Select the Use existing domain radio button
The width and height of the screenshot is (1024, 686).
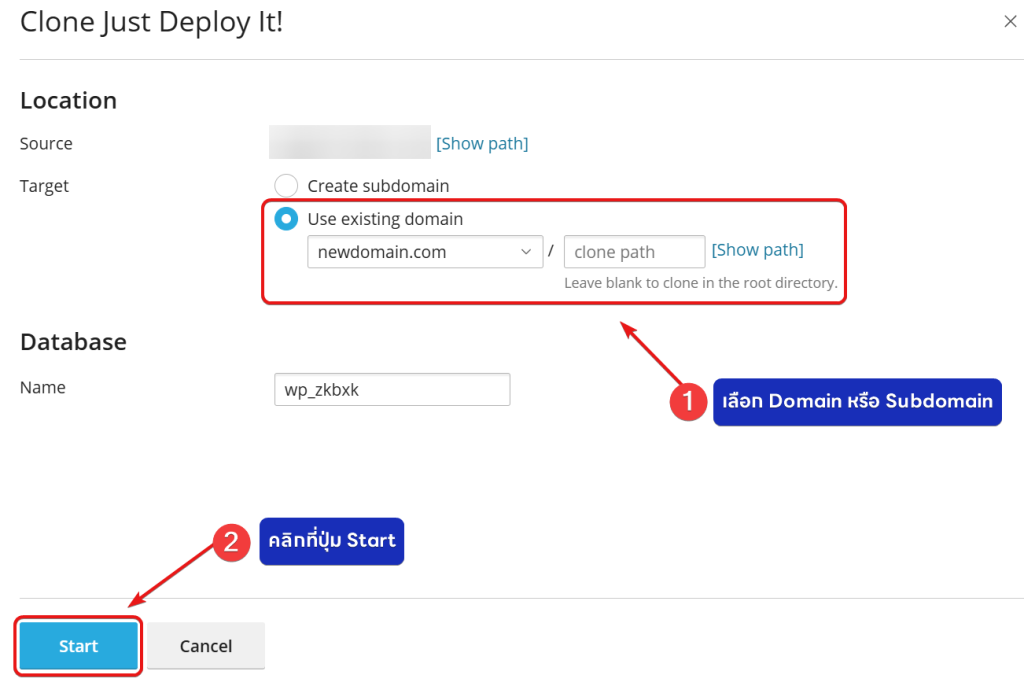(286, 219)
